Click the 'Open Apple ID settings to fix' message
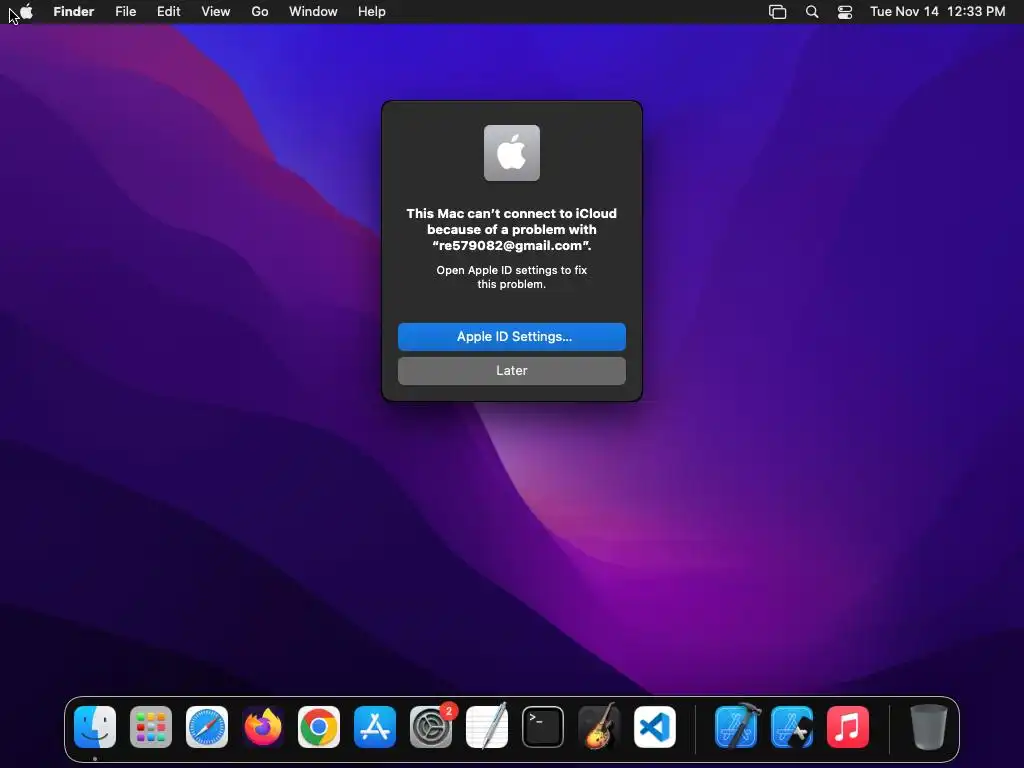 pyautogui.click(x=512, y=277)
